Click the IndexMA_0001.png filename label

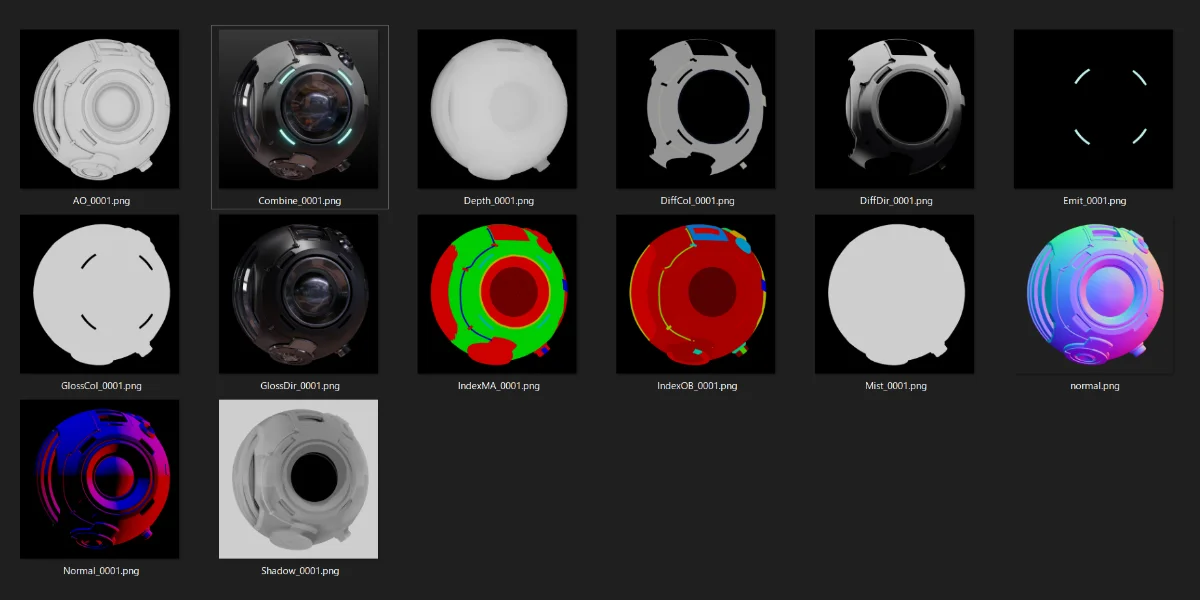pyautogui.click(x=497, y=386)
